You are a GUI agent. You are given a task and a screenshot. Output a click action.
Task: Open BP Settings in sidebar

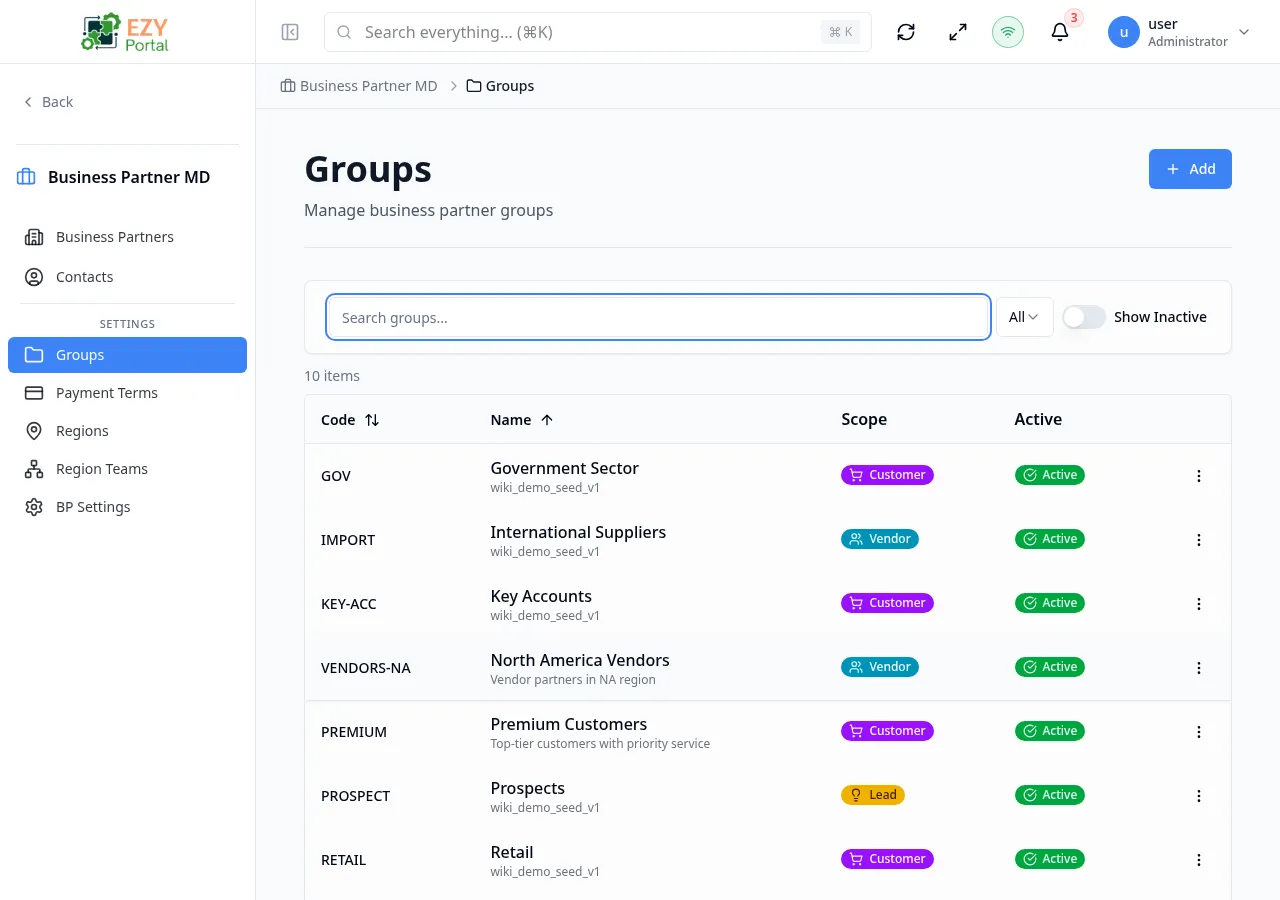127,507
